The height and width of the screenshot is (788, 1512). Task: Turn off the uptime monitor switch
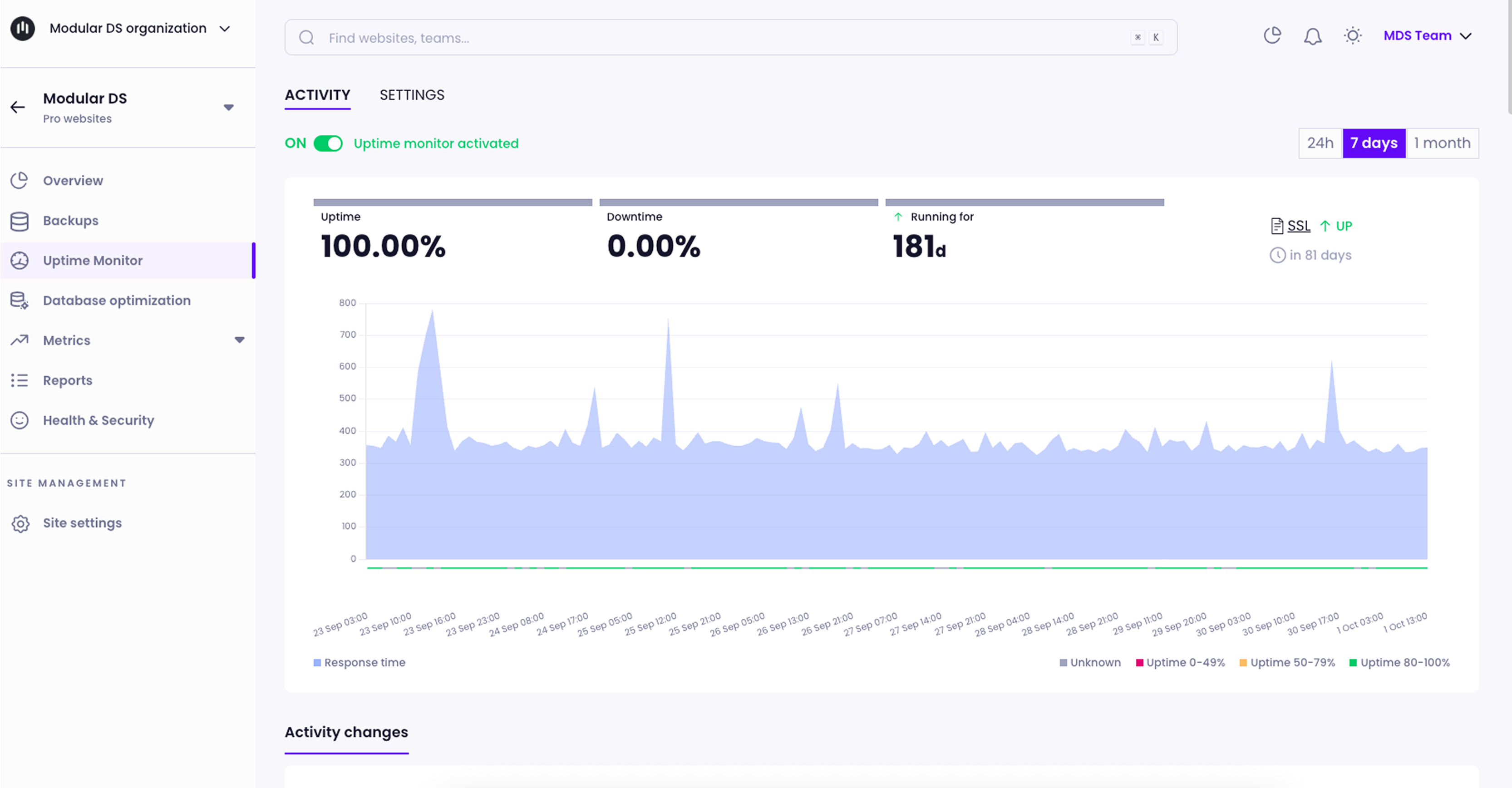tap(328, 144)
